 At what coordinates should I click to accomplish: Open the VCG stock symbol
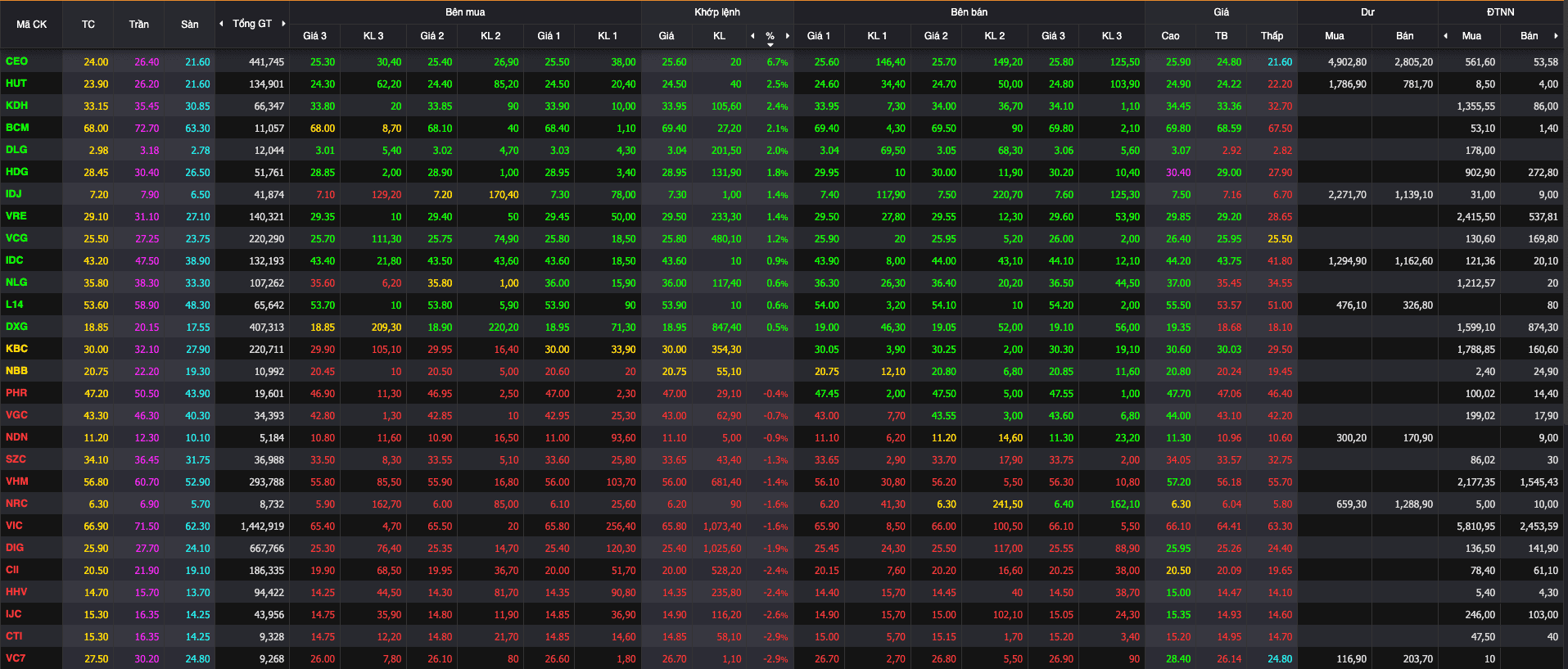pos(16,238)
